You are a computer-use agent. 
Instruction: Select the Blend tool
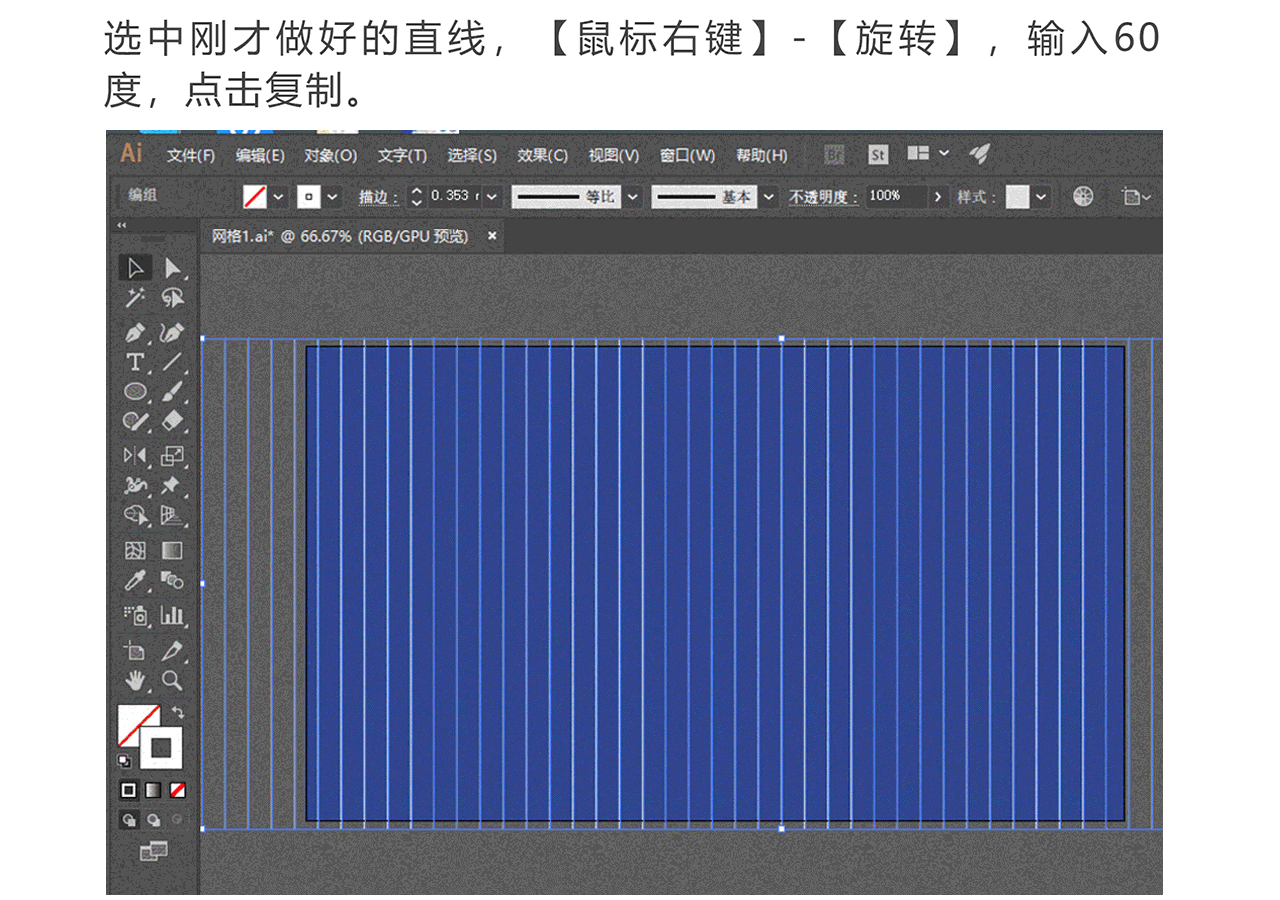[x=173, y=580]
